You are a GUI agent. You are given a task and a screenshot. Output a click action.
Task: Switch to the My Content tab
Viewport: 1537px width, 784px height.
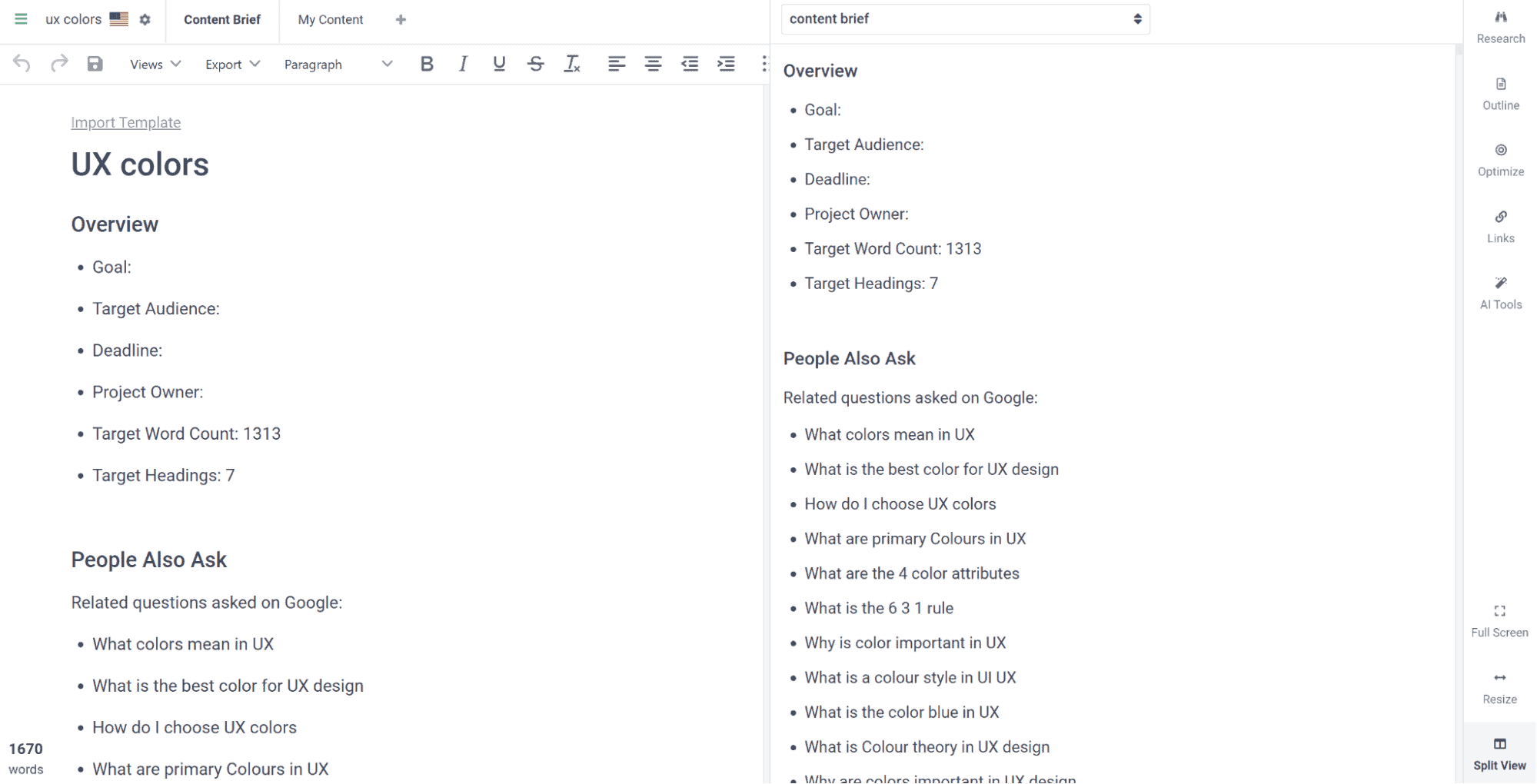tap(329, 19)
